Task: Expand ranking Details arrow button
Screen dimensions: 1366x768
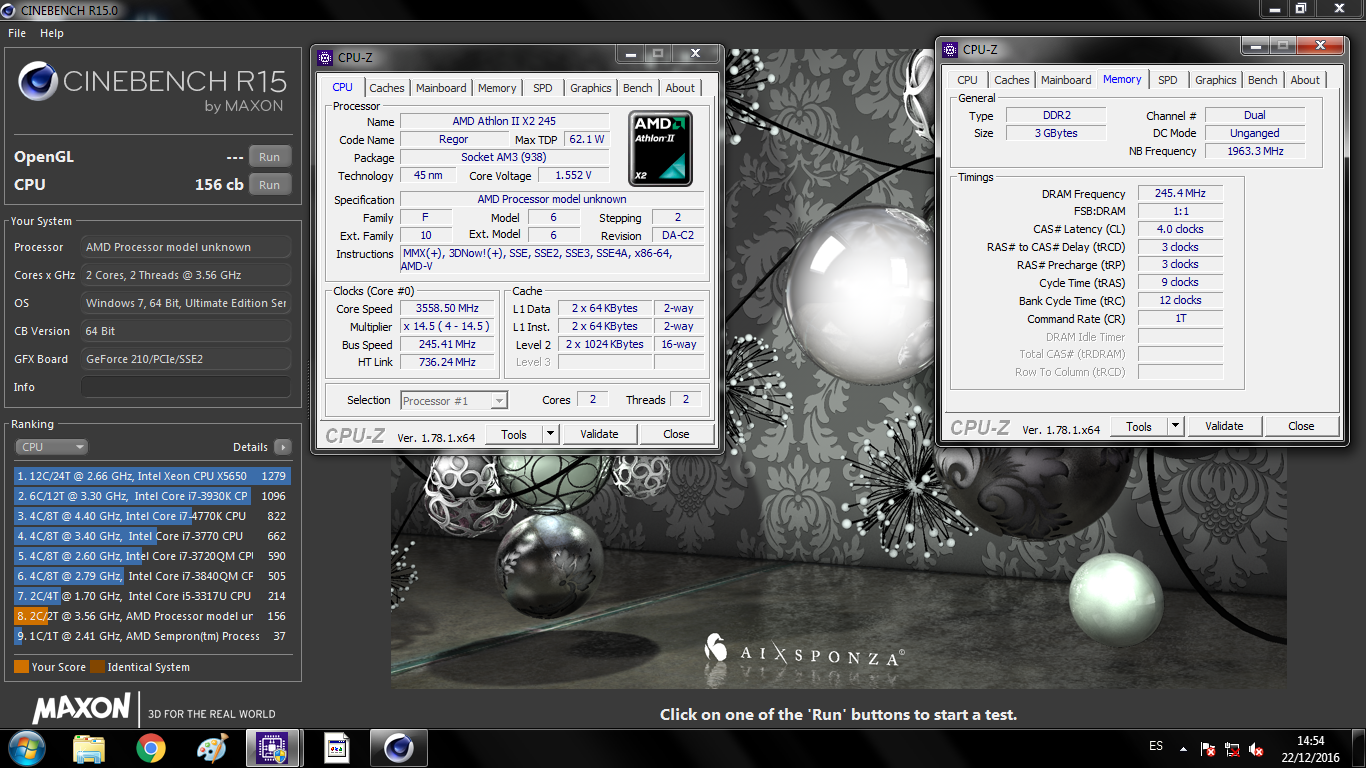Action: pyautogui.click(x=283, y=447)
